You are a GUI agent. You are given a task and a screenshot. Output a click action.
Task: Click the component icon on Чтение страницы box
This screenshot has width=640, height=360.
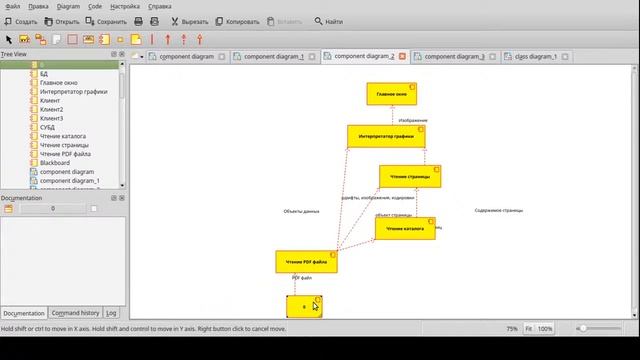[436, 169]
